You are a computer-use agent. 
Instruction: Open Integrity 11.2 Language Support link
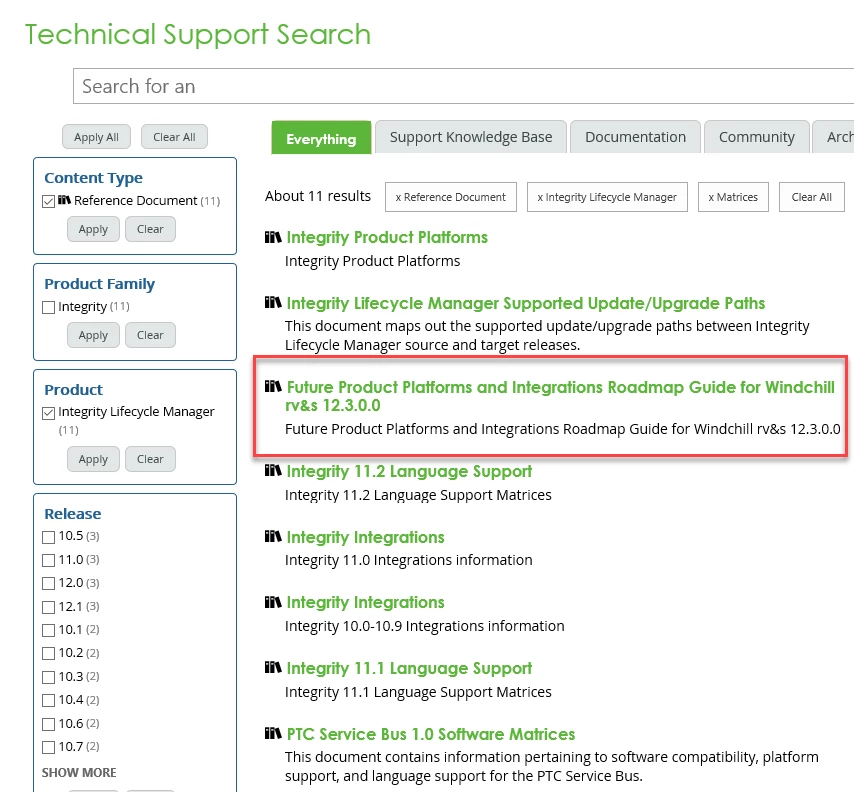pyautogui.click(x=409, y=471)
